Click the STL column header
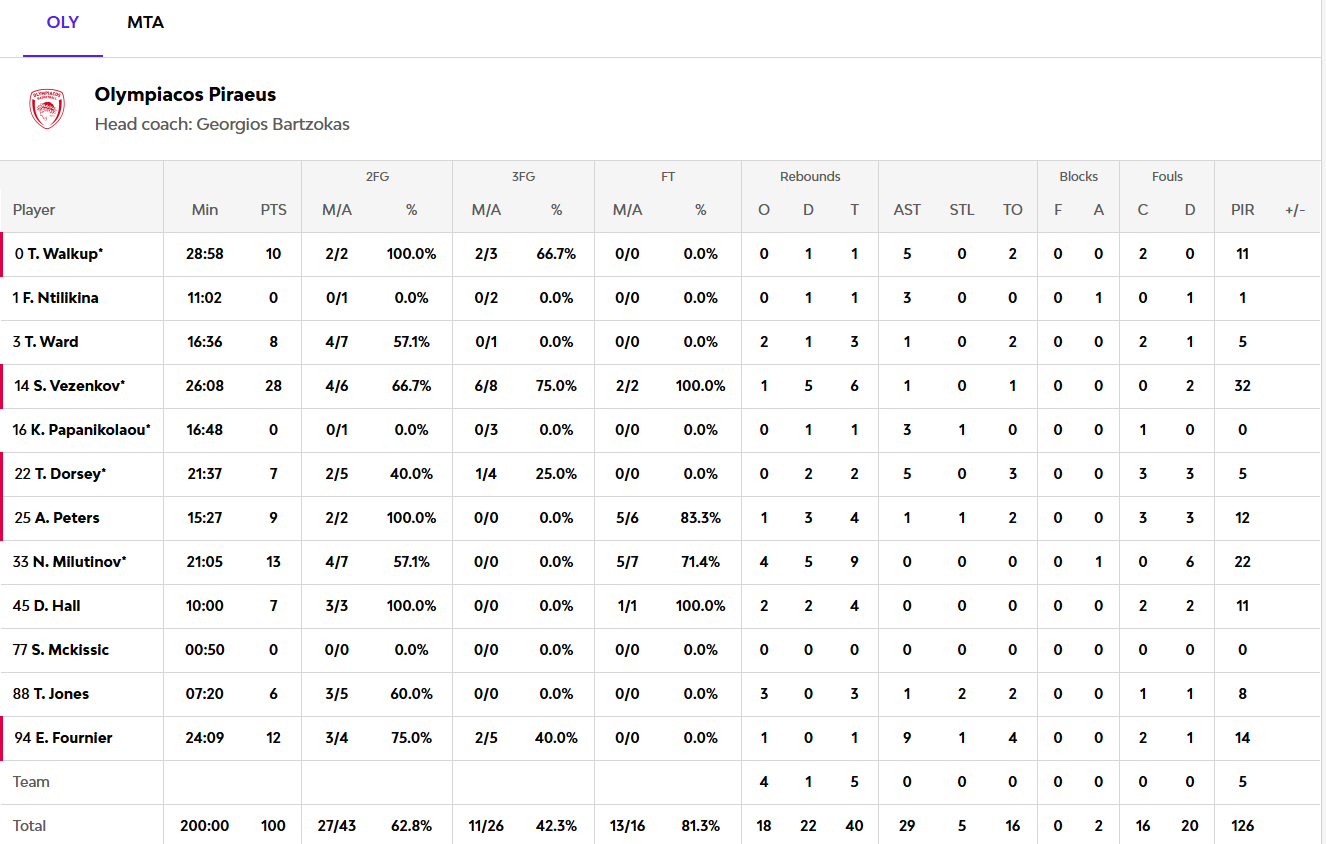This screenshot has width=1326, height=844. (962, 210)
